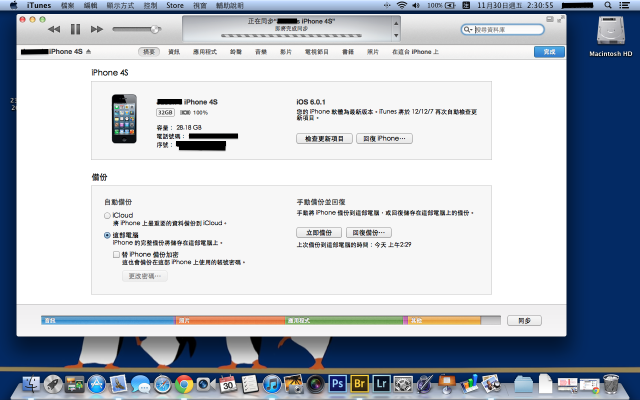Screen dimensions: 640x400
Task: Open Finder from the Dock
Action: [x=31, y=384]
